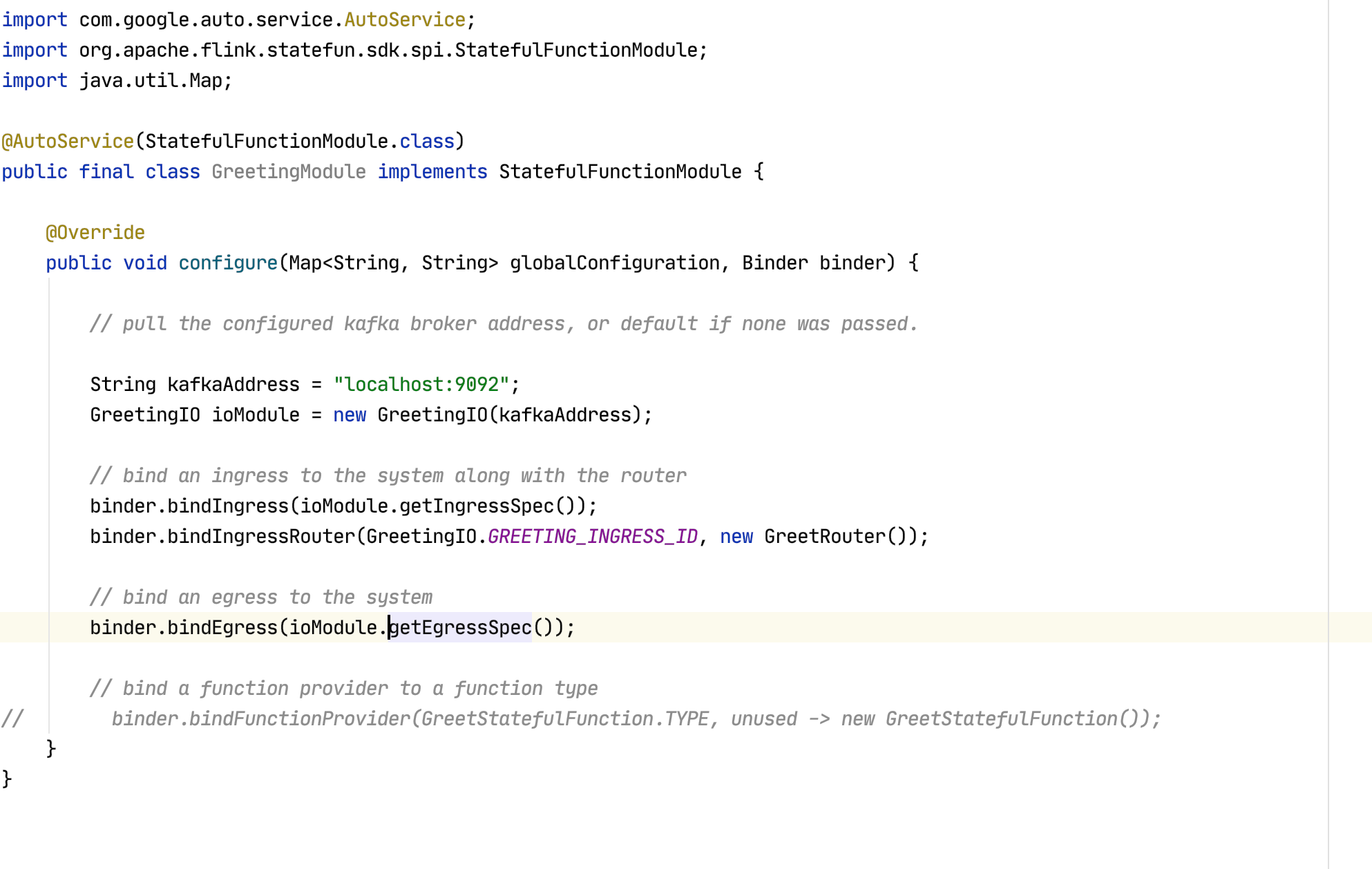Click the GreetRouter constructor

tap(825, 537)
